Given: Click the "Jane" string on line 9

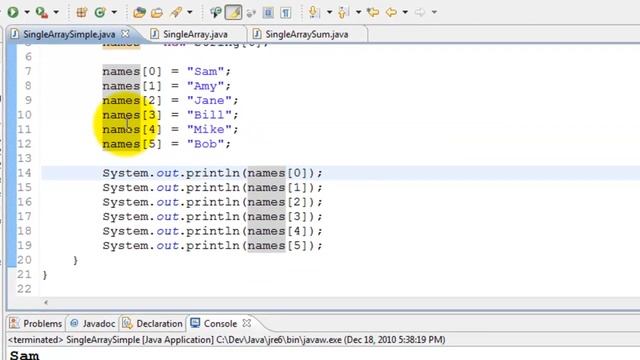Looking at the screenshot, I should coord(209,100).
